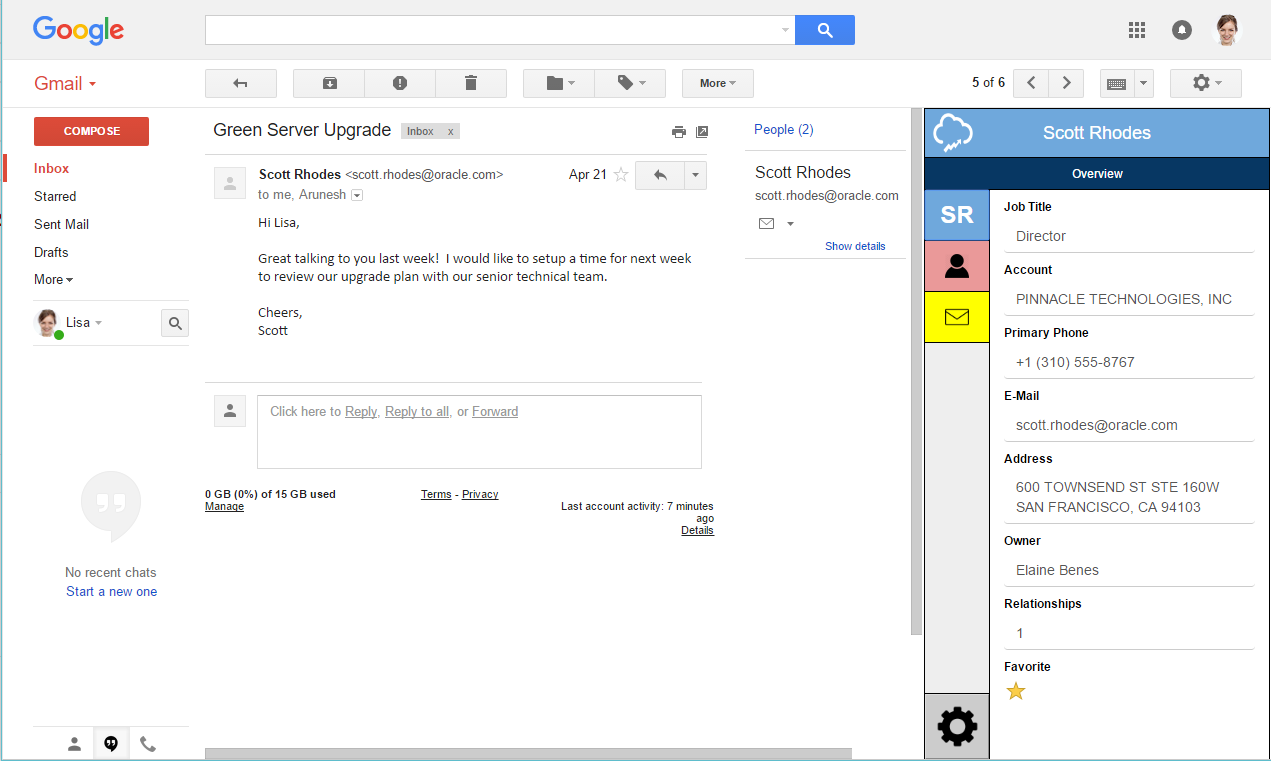
Task: Open the Drafts folder
Action: (51, 252)
